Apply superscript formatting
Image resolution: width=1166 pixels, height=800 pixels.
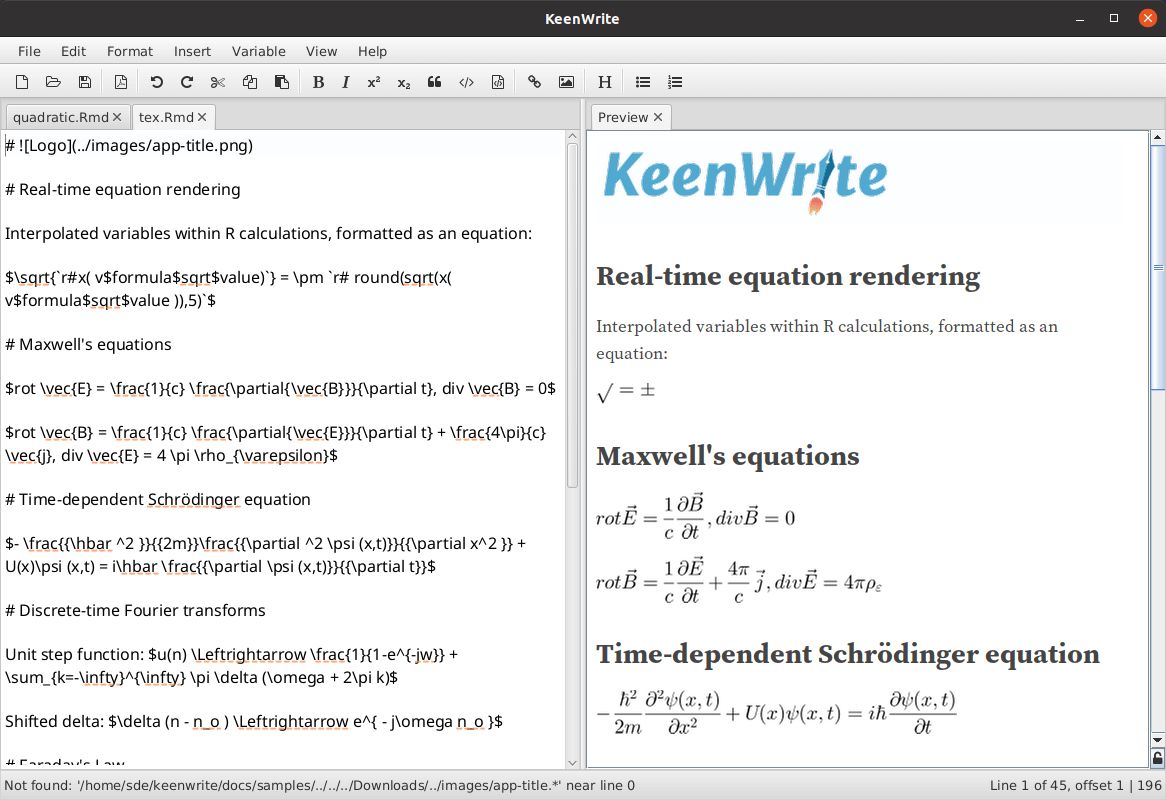pyautogui.click(x=373, y=82)
